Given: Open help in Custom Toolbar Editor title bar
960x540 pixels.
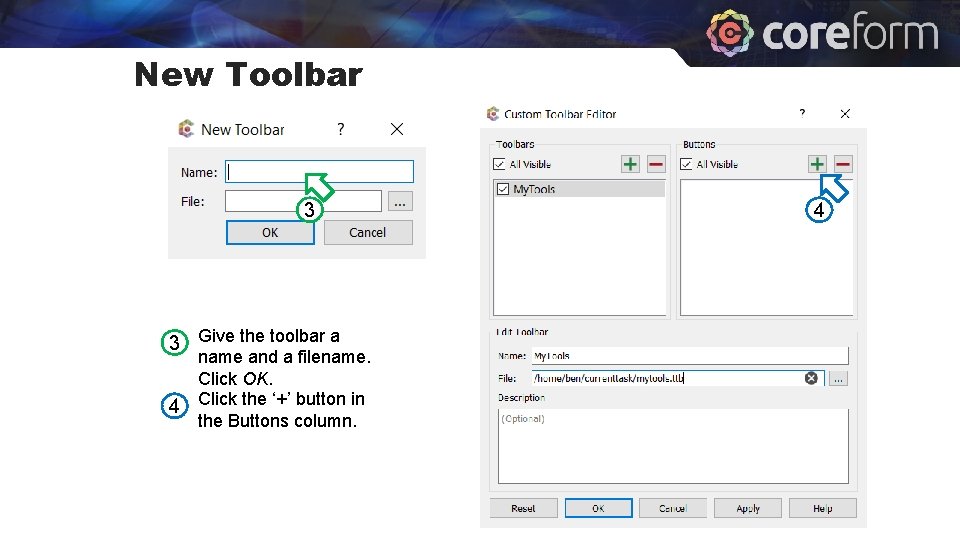Looking at the screenshot, I should coord(802,113).
